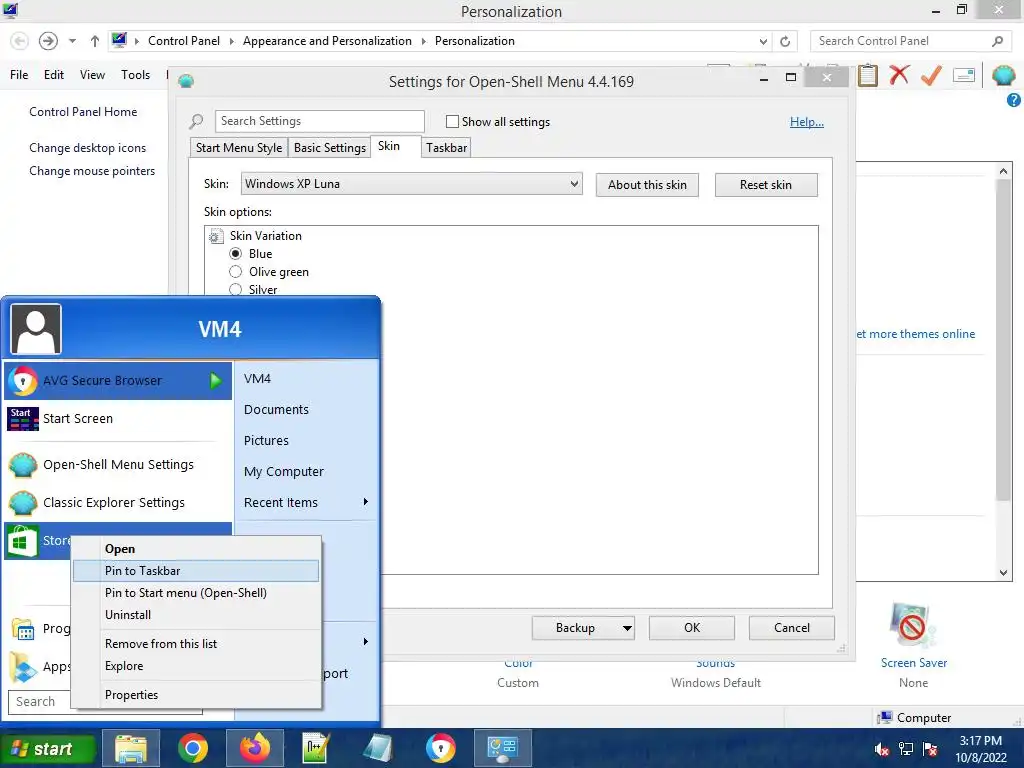Select the Olive green skin variation
This screenshot has height=768, width=1024.
pos(236,272)
